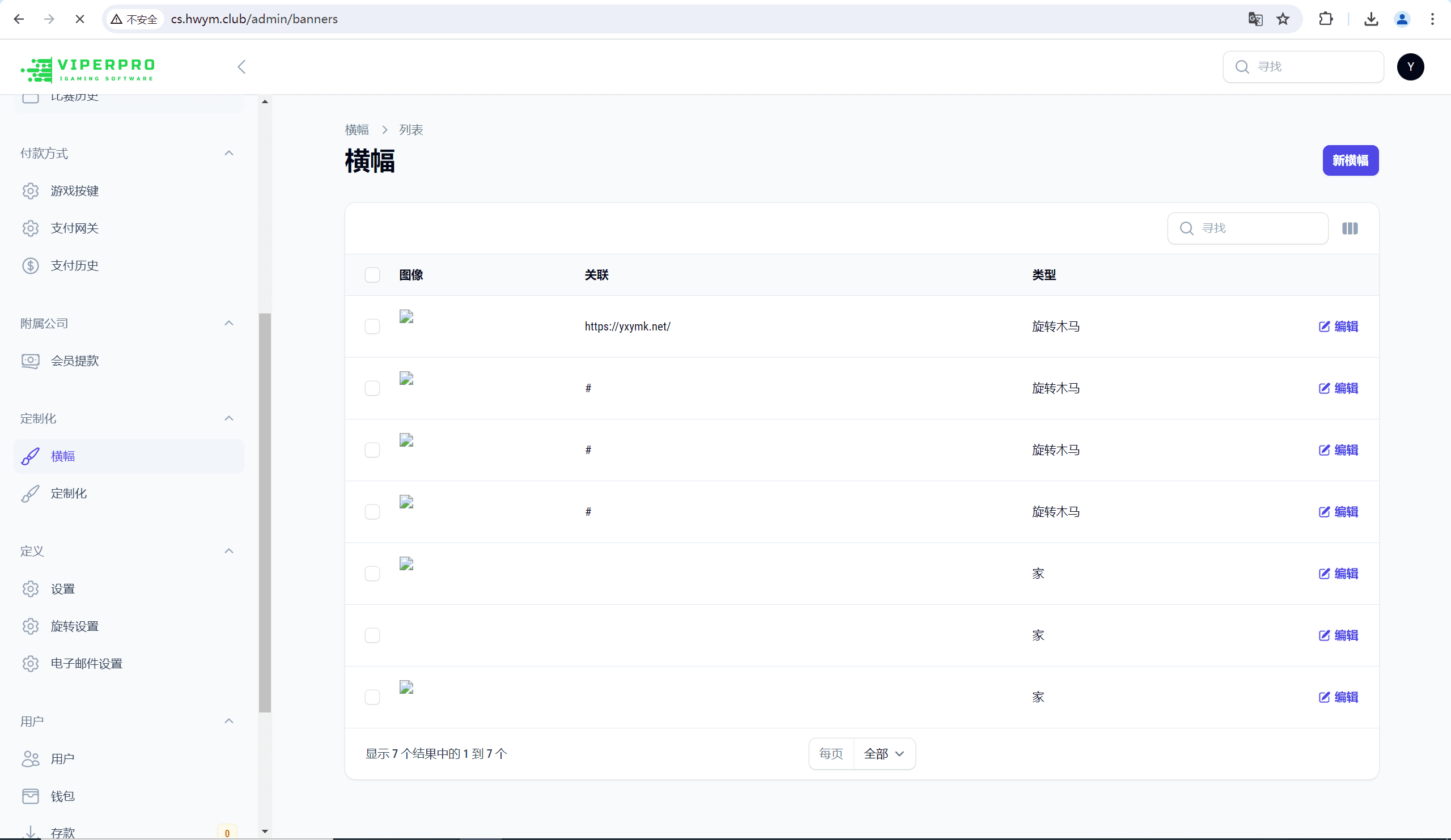Click the Y user avatar
1451x840 pixels.
[1410, 67]
